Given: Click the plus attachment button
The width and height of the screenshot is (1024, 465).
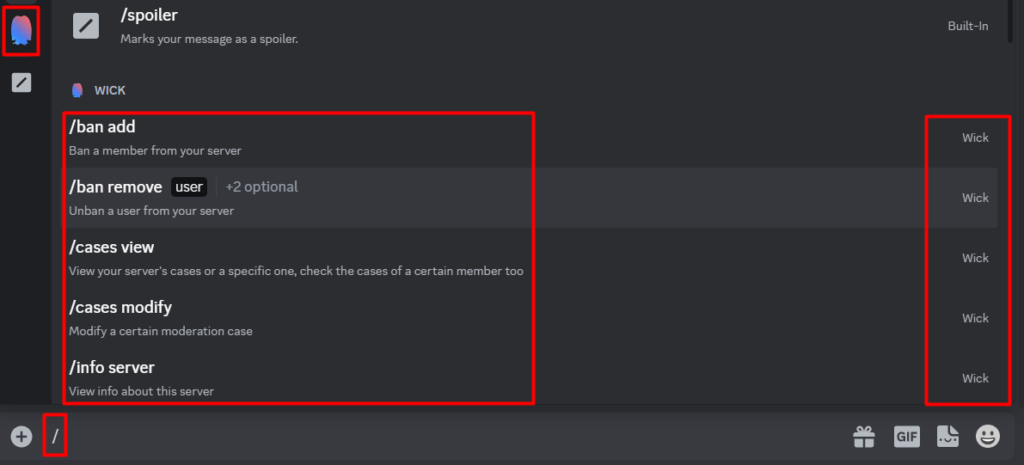Looking at the screenshot, I should click(x=22, y=436).
